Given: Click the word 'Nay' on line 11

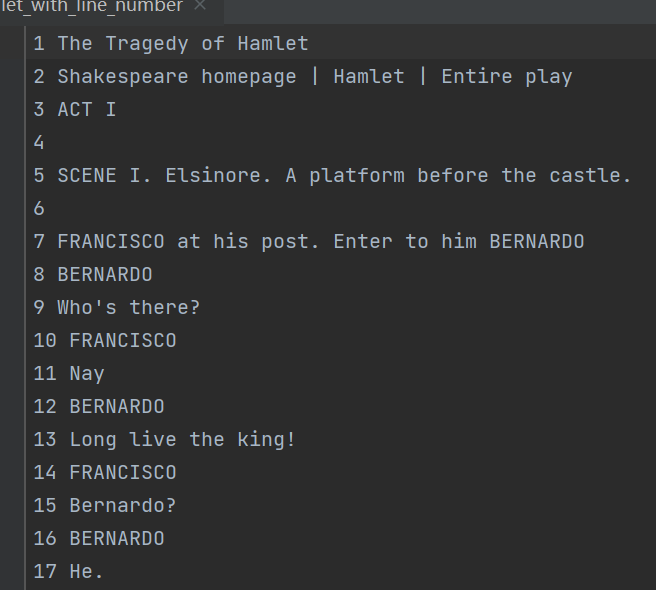Looking at the screenshot, I should click(87, 374).
